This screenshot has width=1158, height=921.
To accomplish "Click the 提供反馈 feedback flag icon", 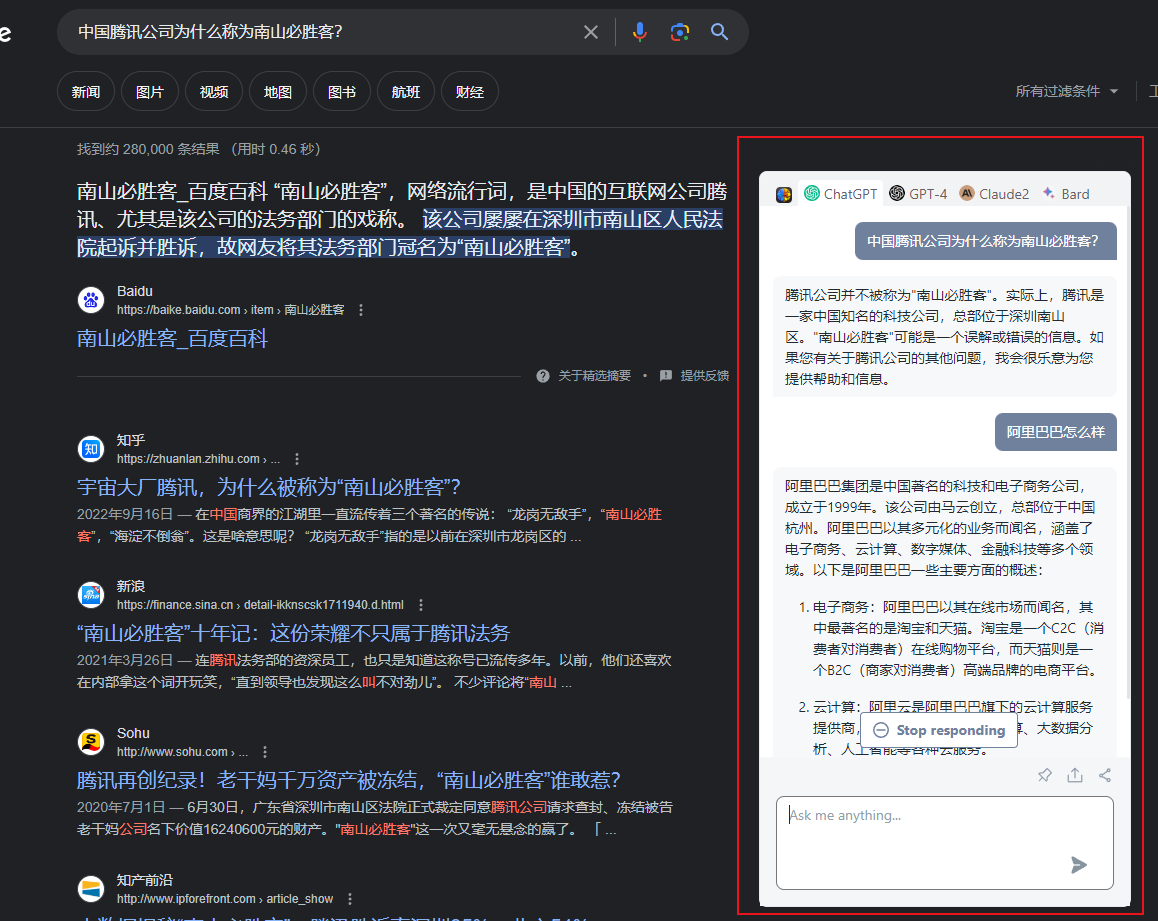I will tap(665, 376).
